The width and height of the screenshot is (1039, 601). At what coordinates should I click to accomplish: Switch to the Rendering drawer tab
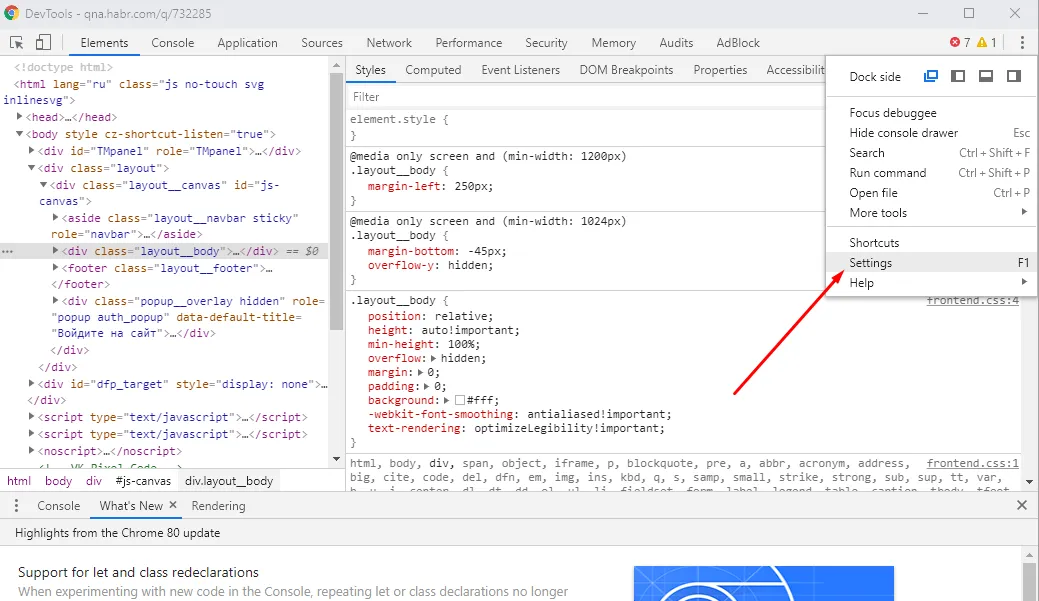click(x=218, y=506)
